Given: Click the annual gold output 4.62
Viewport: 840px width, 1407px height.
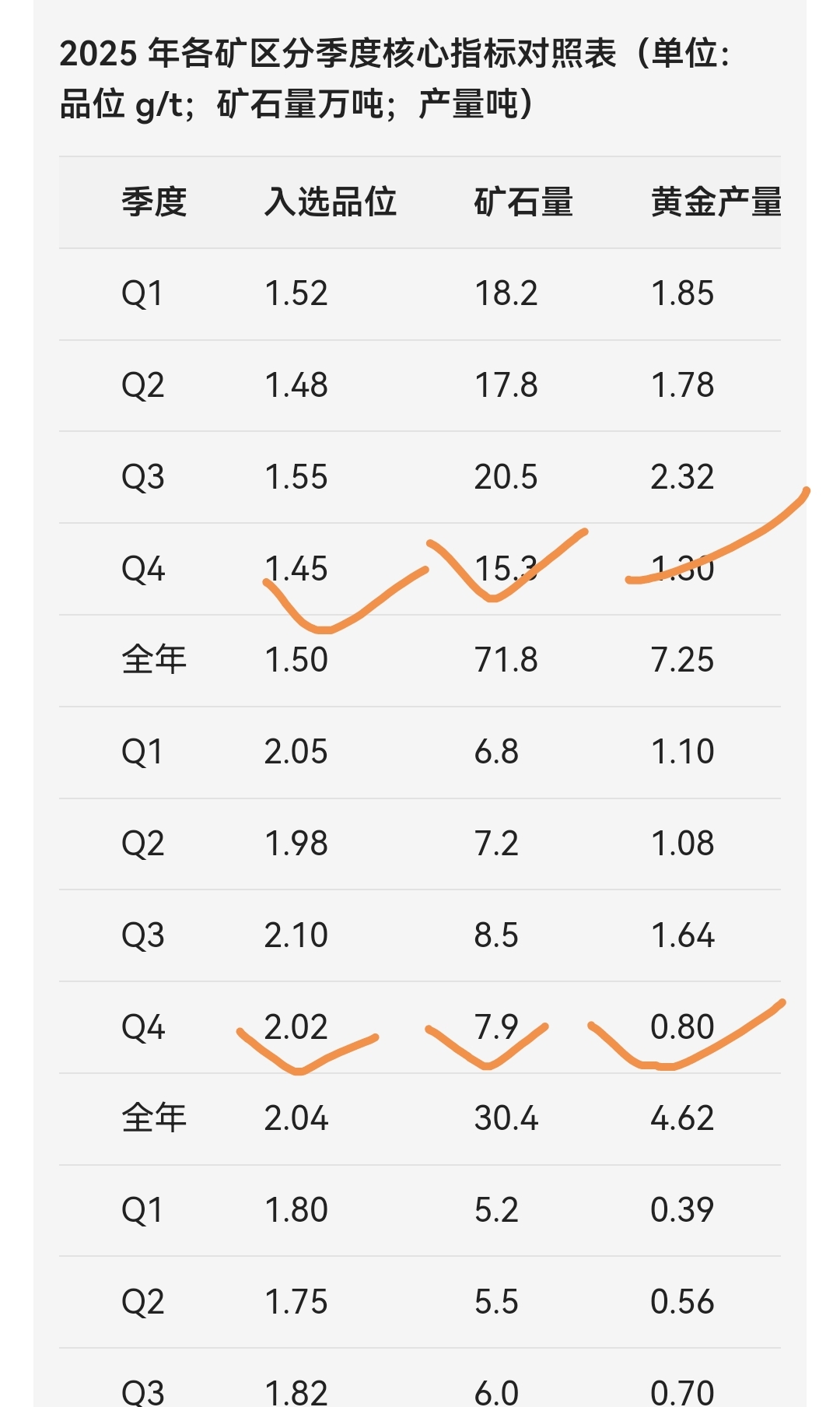Looking at the screenshot, I should click(682, 1118).
